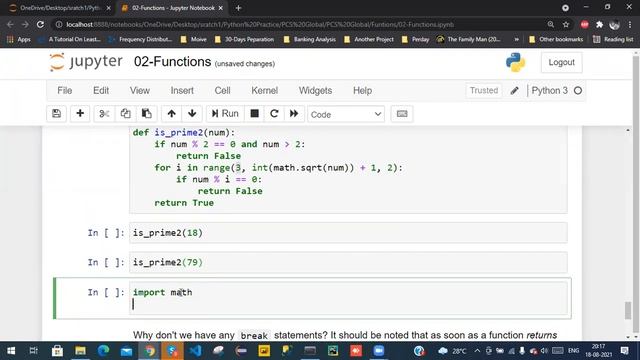Click the Trusted notebook indicator
The height and width of the screenshot is (360, 640).
(484, 91)
